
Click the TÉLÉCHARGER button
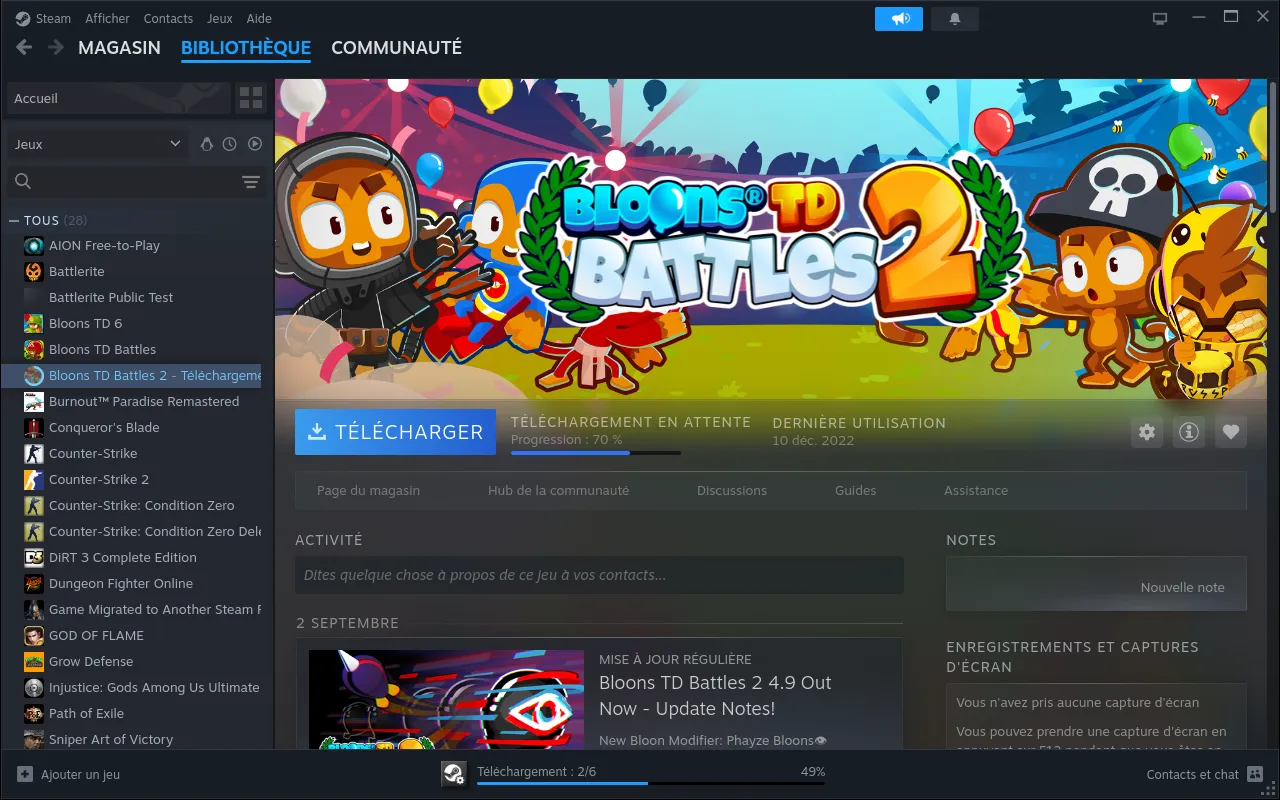pyautogui.click(x=395, y=432)
